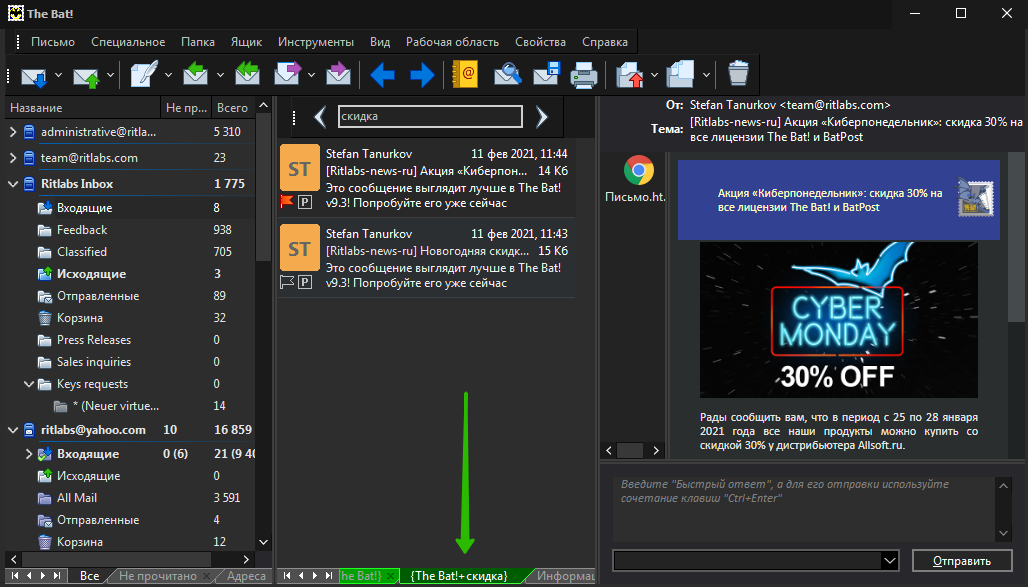Close the Не прочитано tab
Screen dimensions: 1028x587
[x=207, y=576]
